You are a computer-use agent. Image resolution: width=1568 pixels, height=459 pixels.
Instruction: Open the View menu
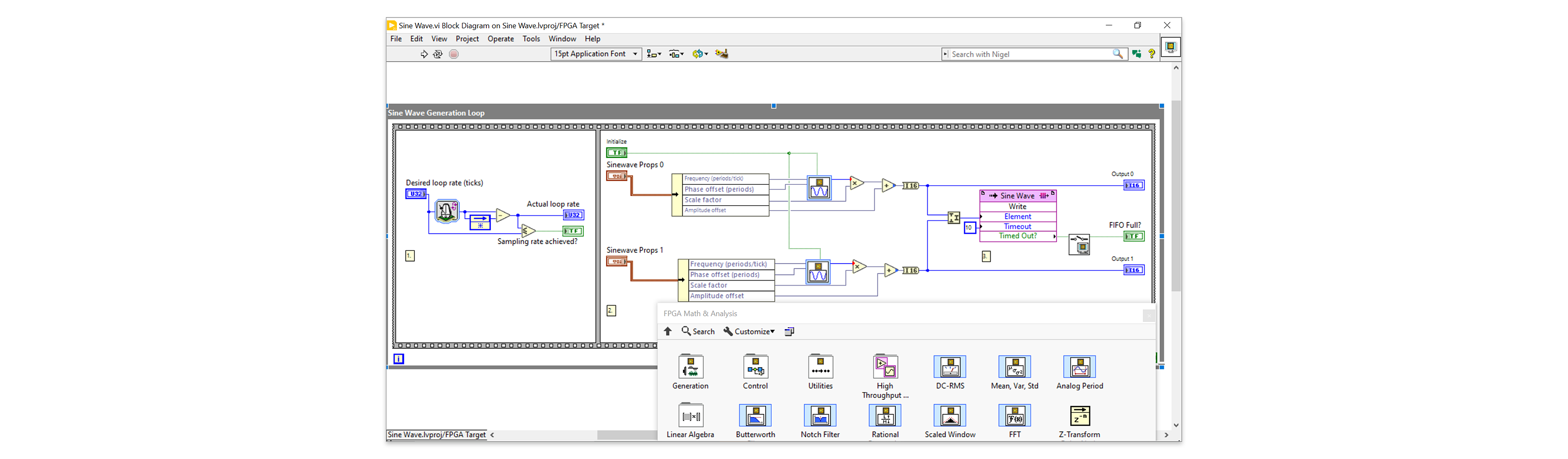click(439, 39)
